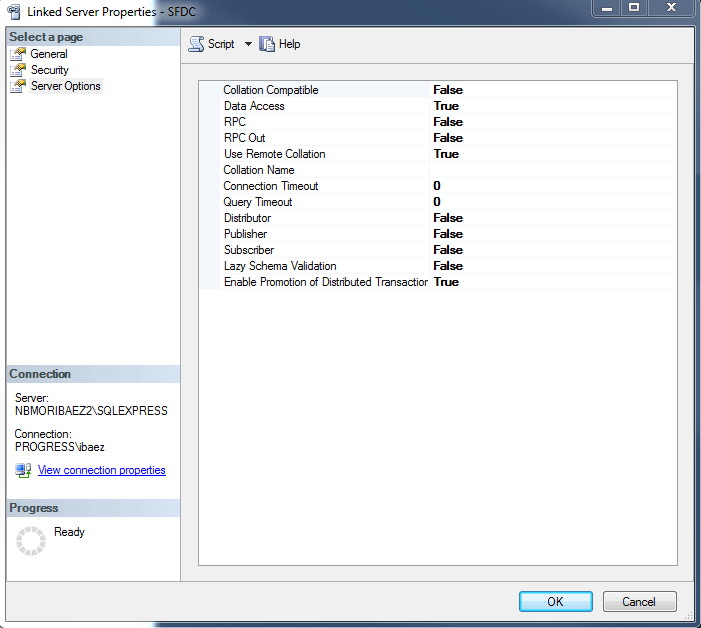
Task: Open the General page
Action: [x=49, y=54]
